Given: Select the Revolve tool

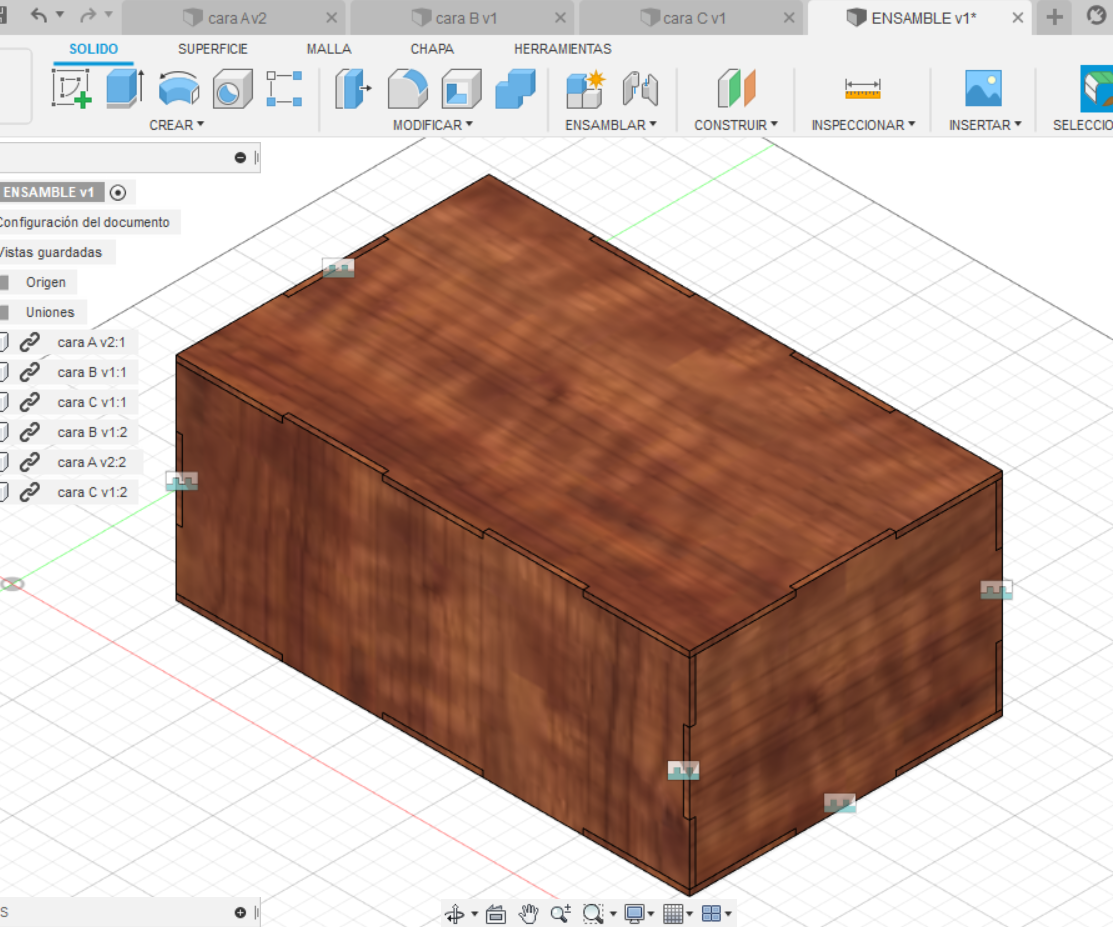Looking at the screenshot, I should point(179,89).
